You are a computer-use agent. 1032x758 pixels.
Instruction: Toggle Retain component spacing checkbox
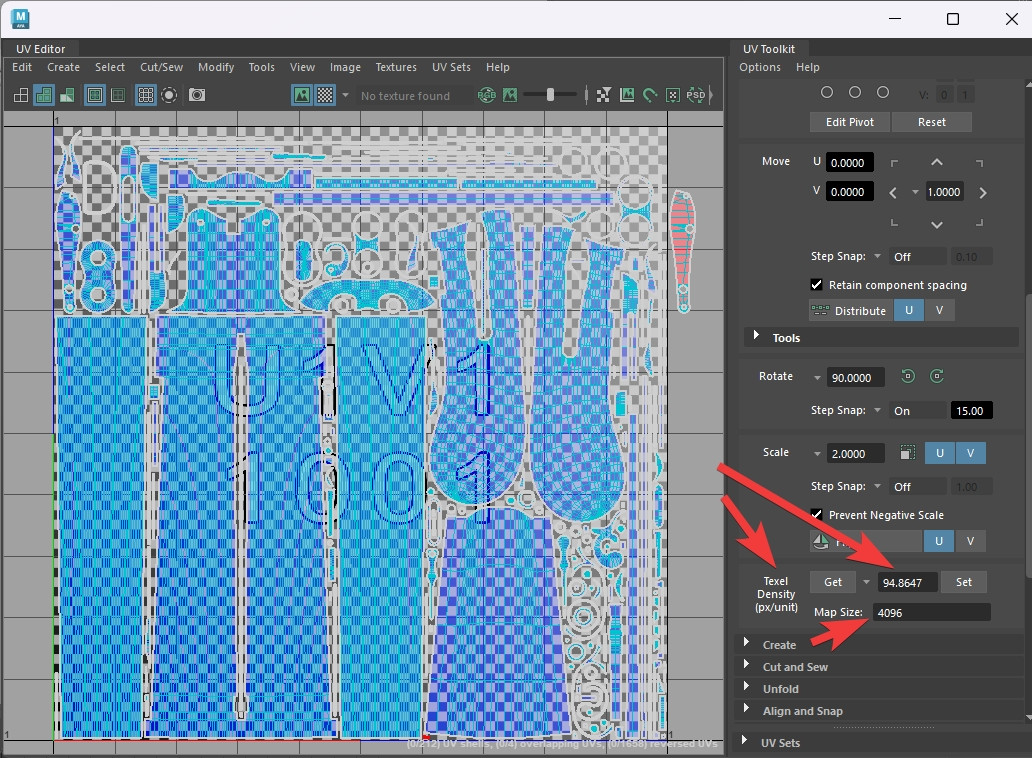coord(816,285)
